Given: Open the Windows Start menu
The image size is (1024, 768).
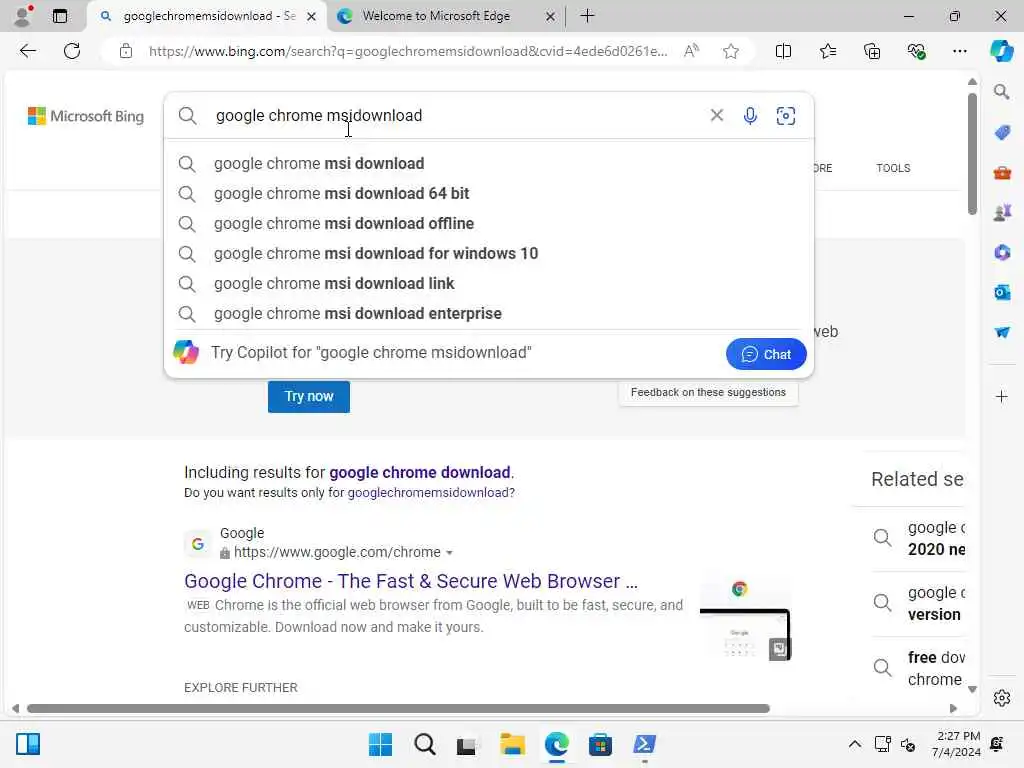Looking at the screenshot, I should tap(380, 744).
